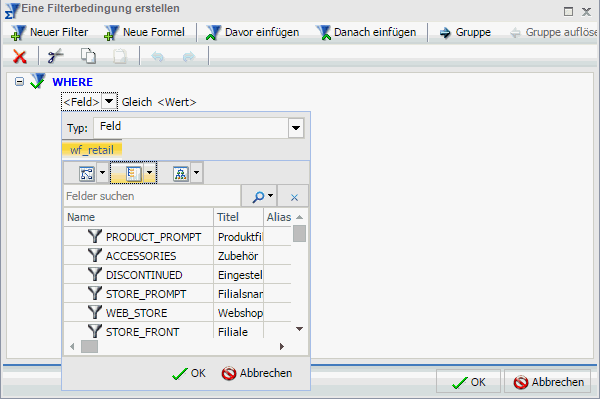
Task: Click the Gruppe arrow button
Action: 465,33
